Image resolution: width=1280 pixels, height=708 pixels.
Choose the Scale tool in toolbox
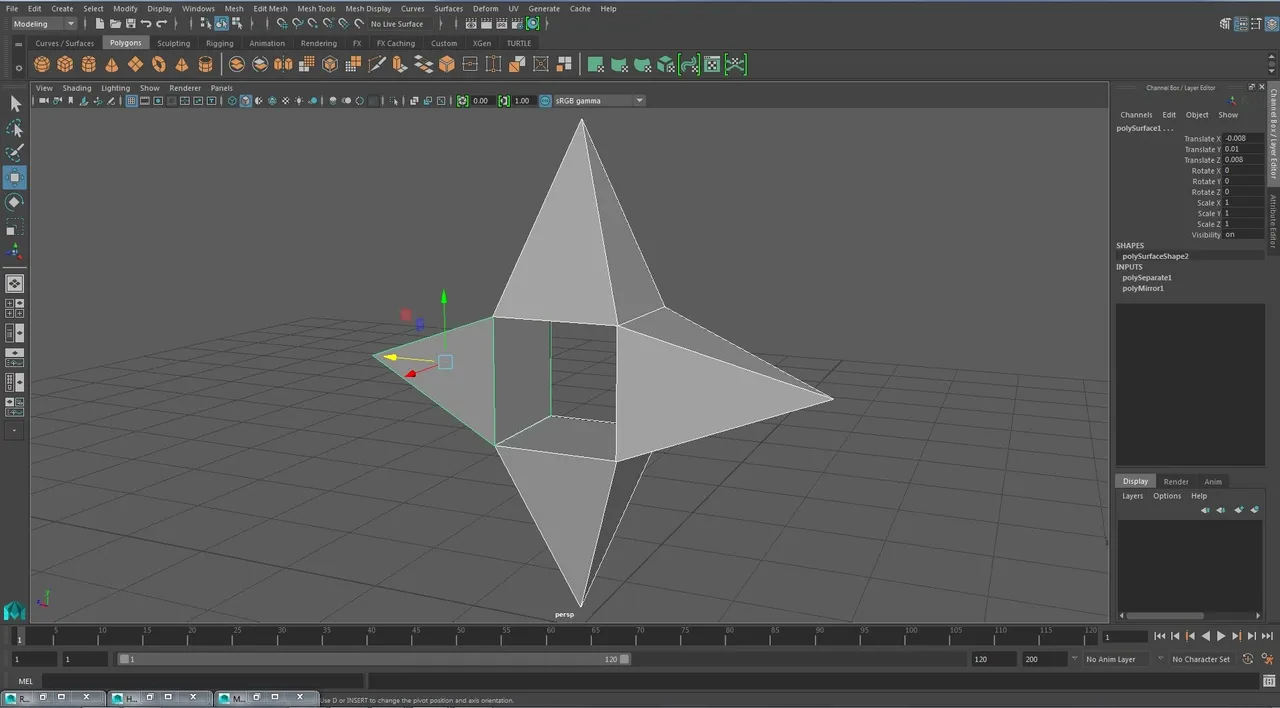pyautogui.click(x=15, y=227)
